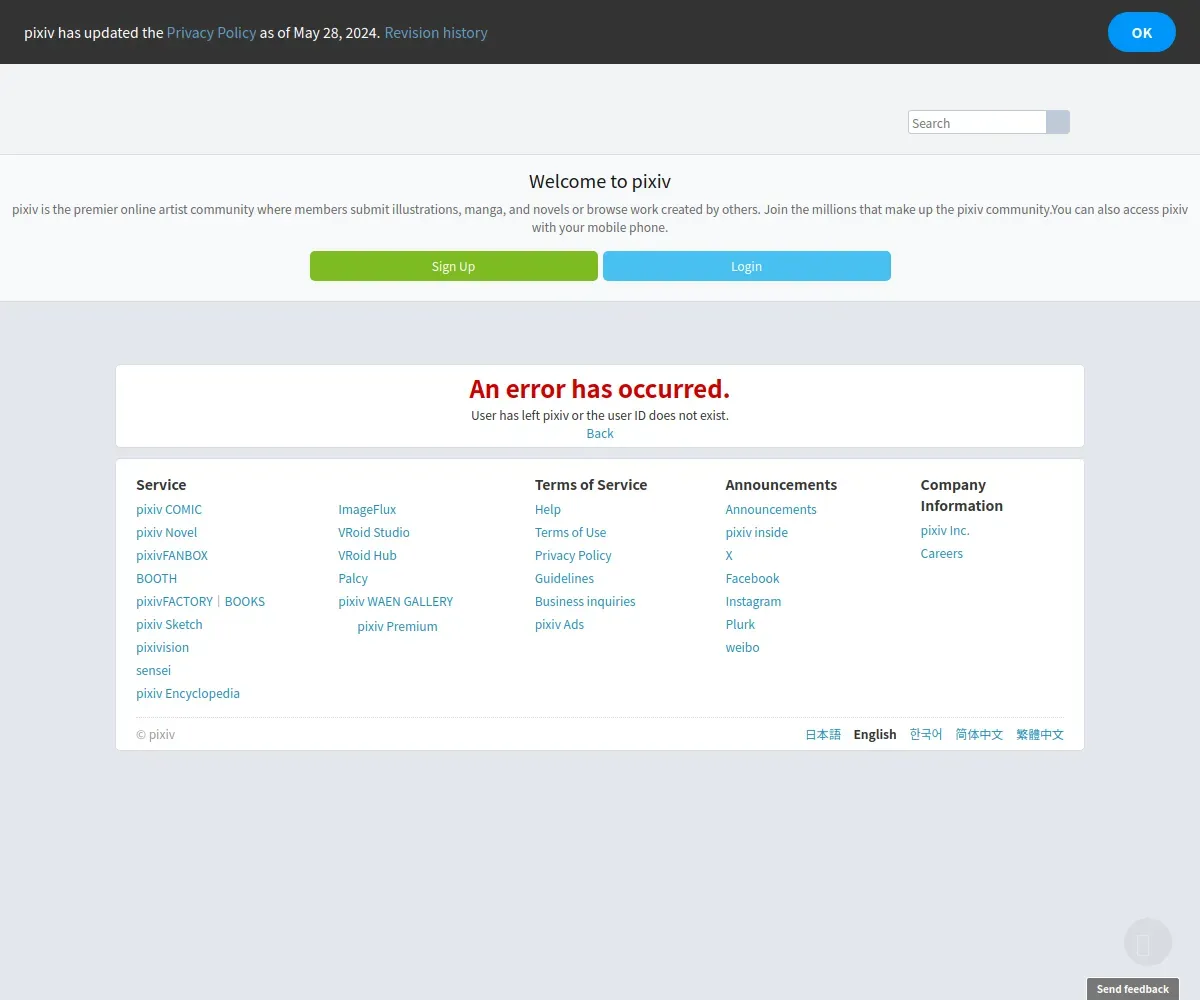This screenshot has height=1000, width=1200.
Task: Open Business inquiries link
Action: (x=585, y=601)
